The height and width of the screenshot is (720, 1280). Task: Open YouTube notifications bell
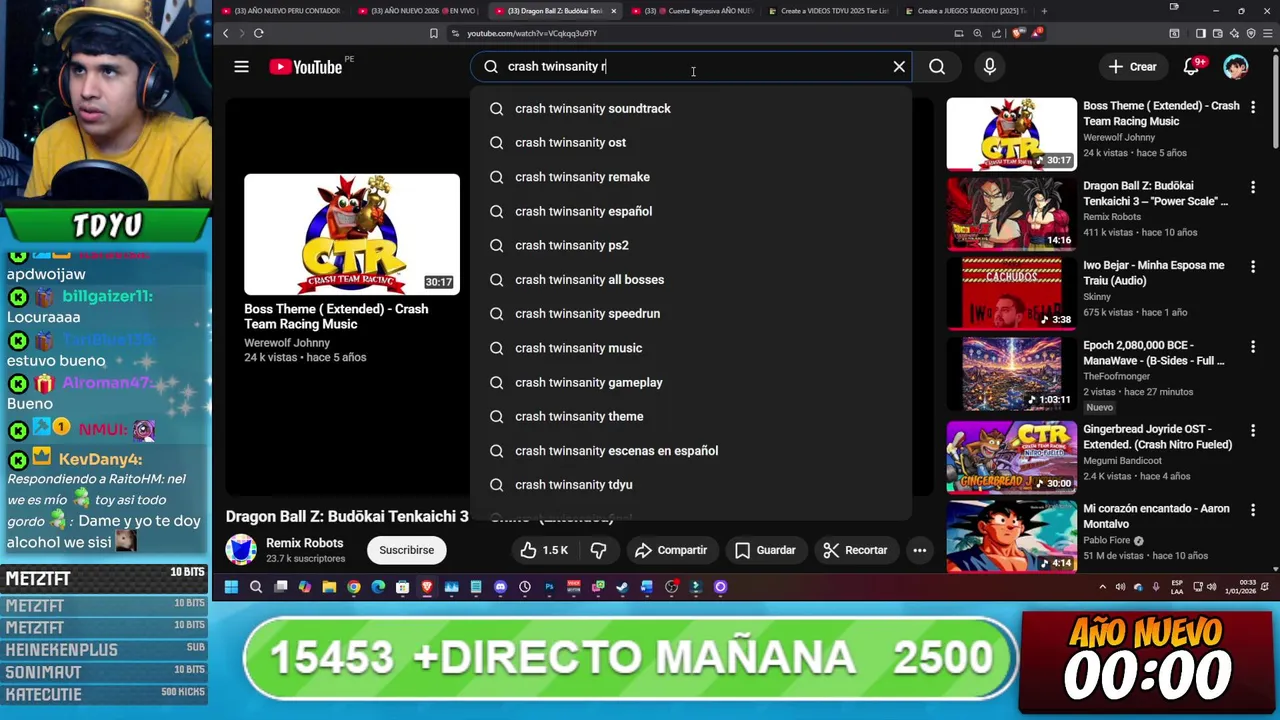[x=1191, y=67]
